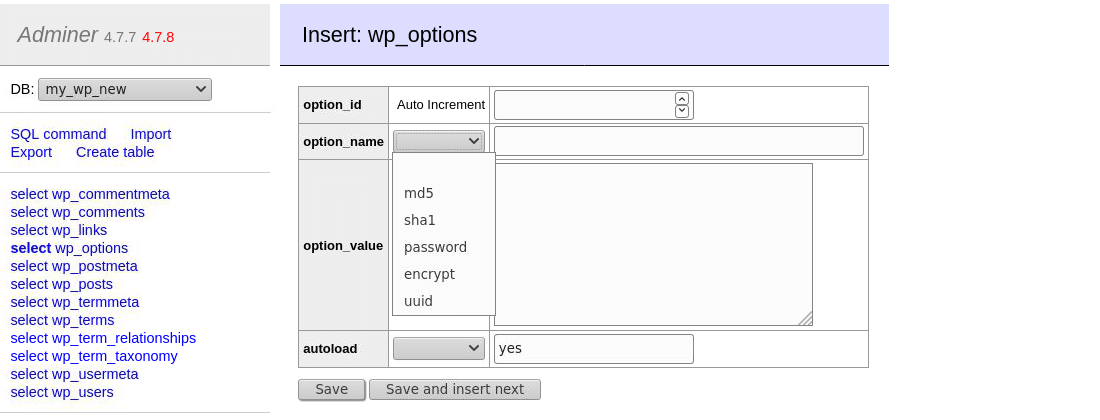The height and width of the screenshot is (420, 1100).
Task: Decrement the option_id stepper down arrow
Action: 682,111
